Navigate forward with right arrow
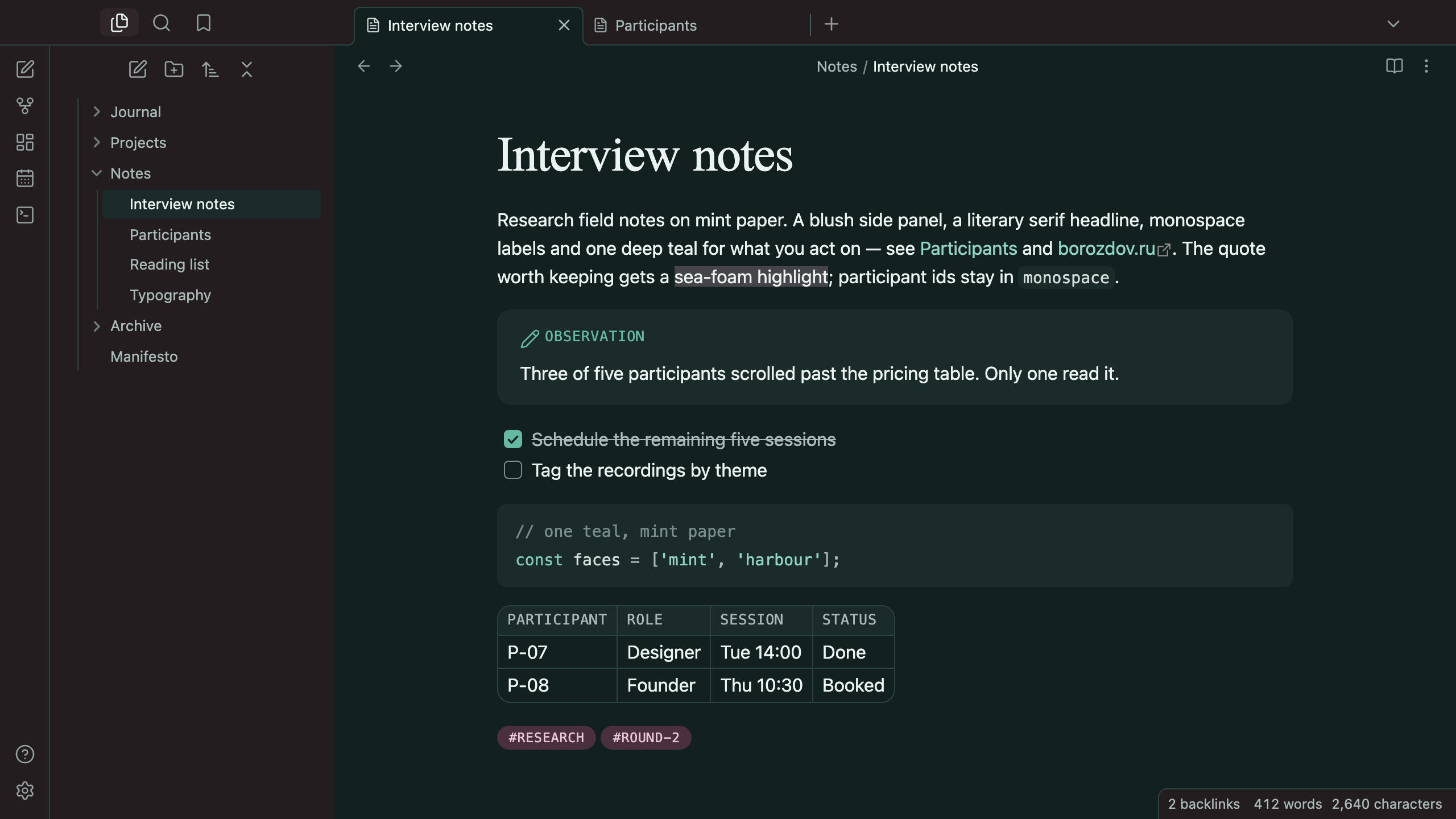The image size is (1456, 819). (x=396, y=67)
